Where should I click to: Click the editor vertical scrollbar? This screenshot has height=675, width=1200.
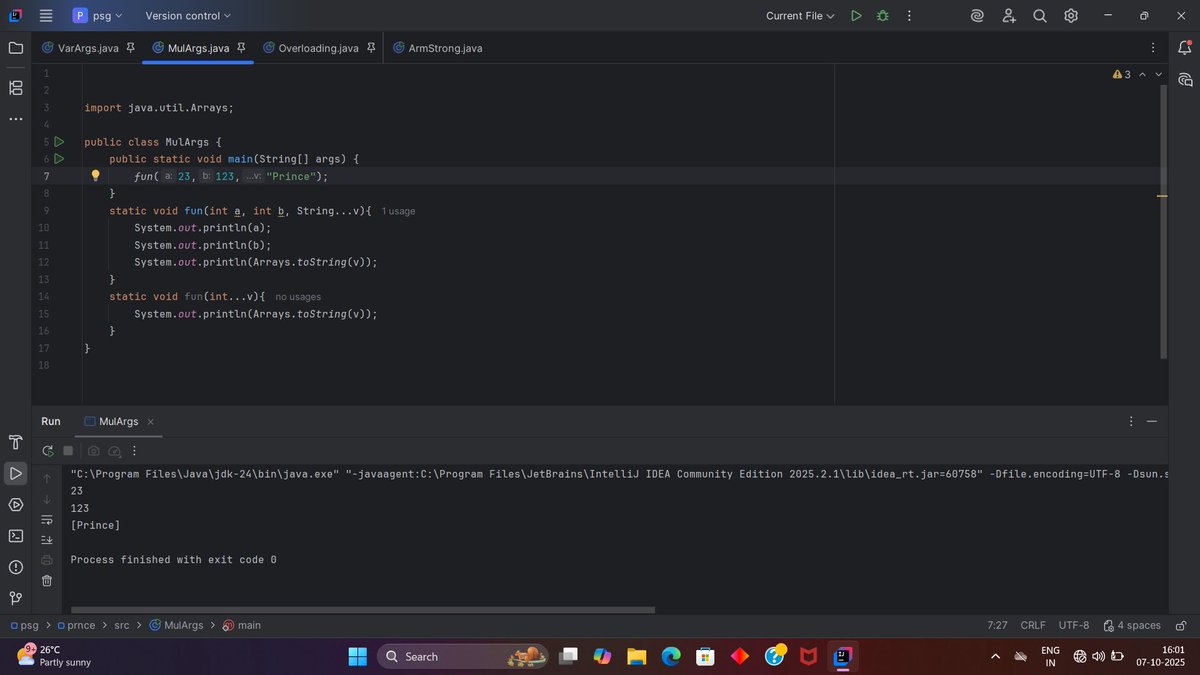(1163, 222)
